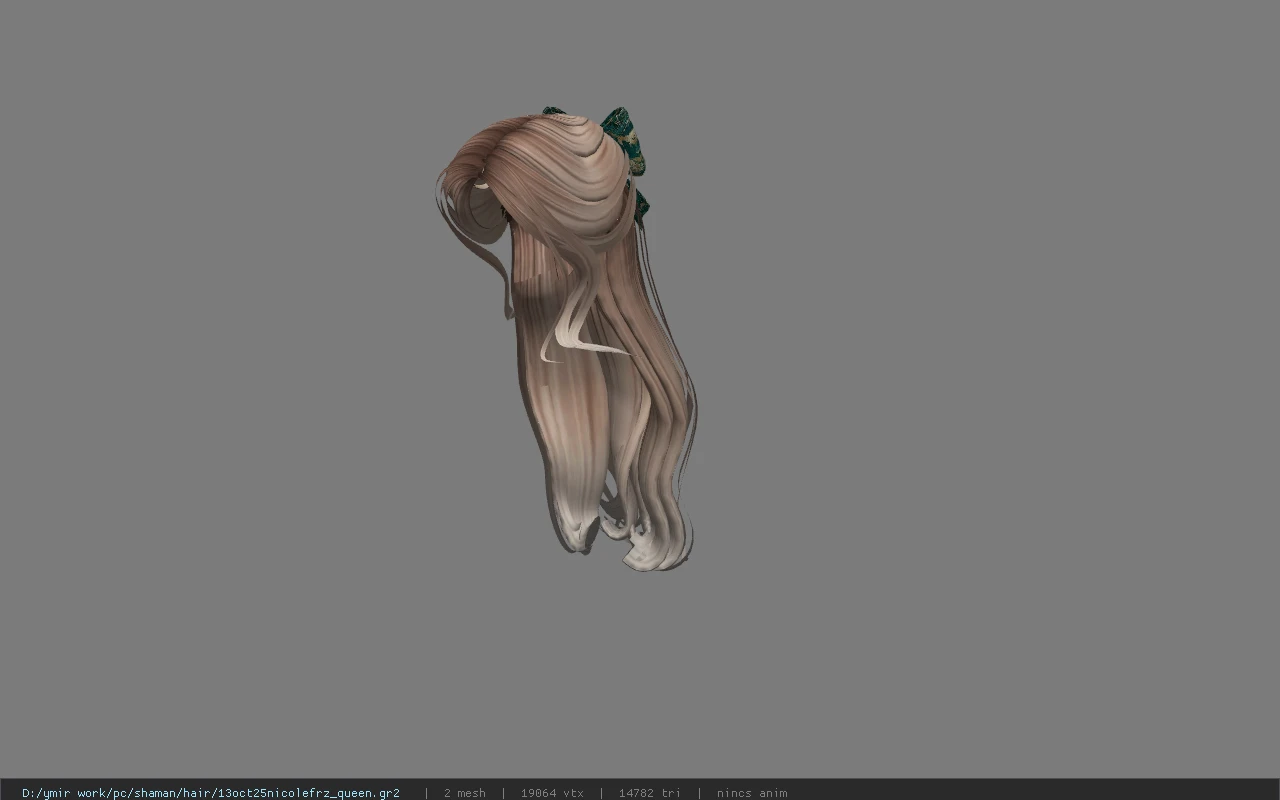Click the "14782 tri" triangle count
Viewport: 1280px width, 800px height.
point(649,793)
